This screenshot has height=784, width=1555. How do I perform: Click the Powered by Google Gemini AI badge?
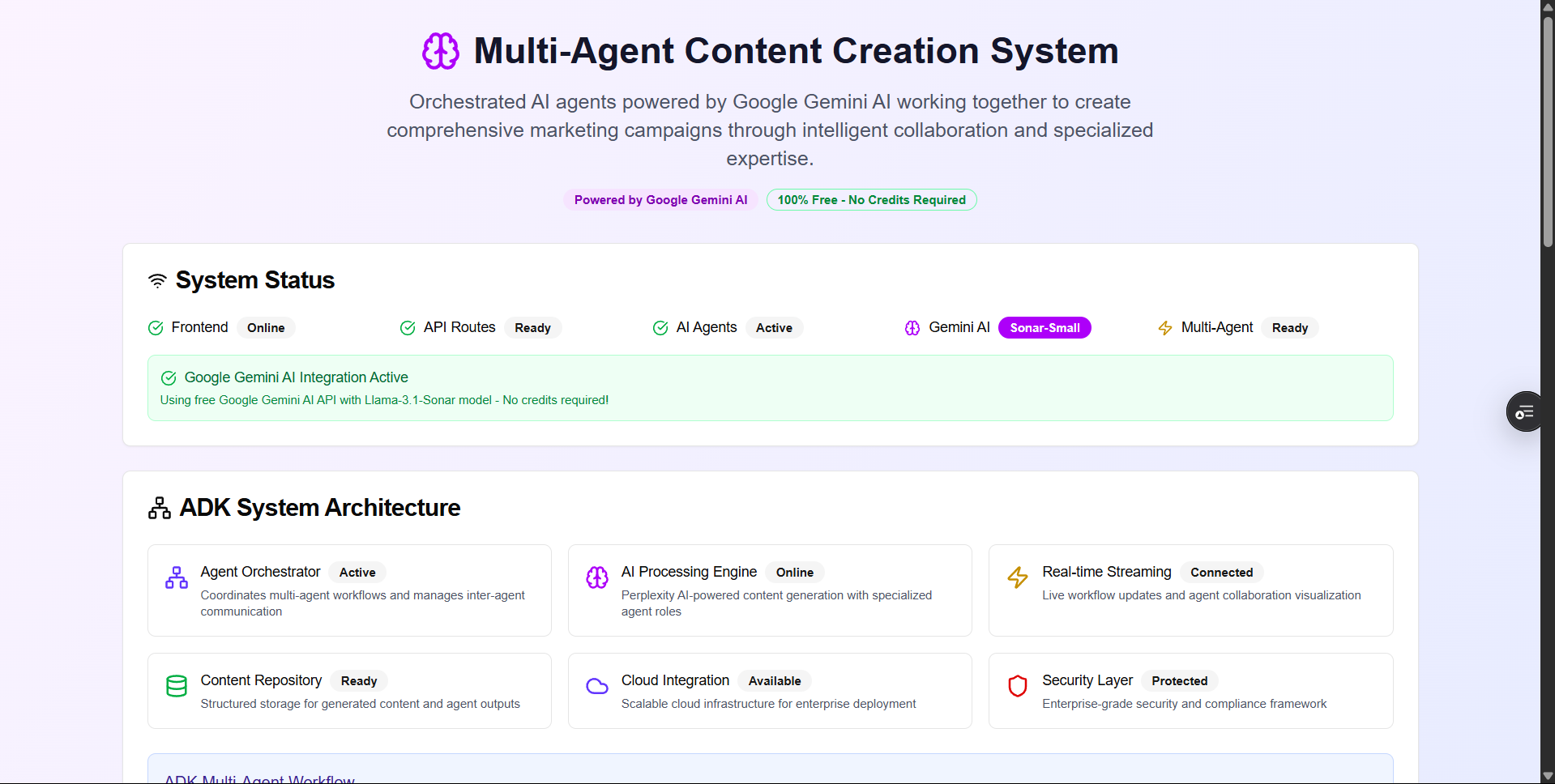(661, 200)
